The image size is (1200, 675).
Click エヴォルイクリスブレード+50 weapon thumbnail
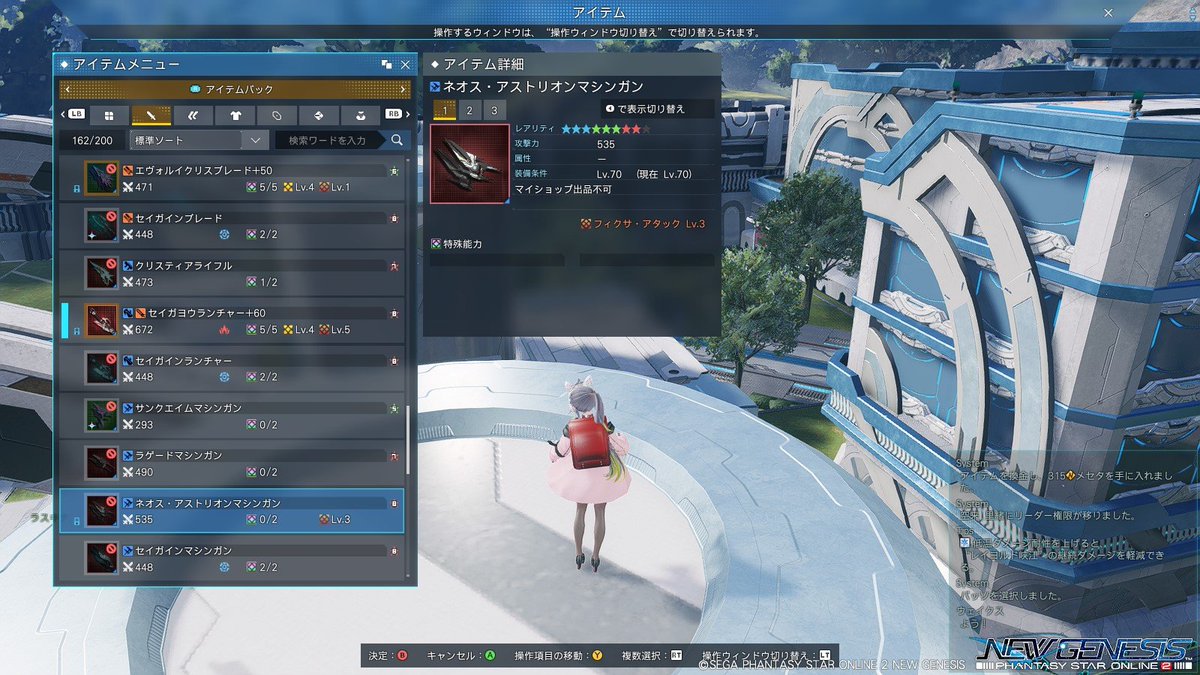coord(102,179)
